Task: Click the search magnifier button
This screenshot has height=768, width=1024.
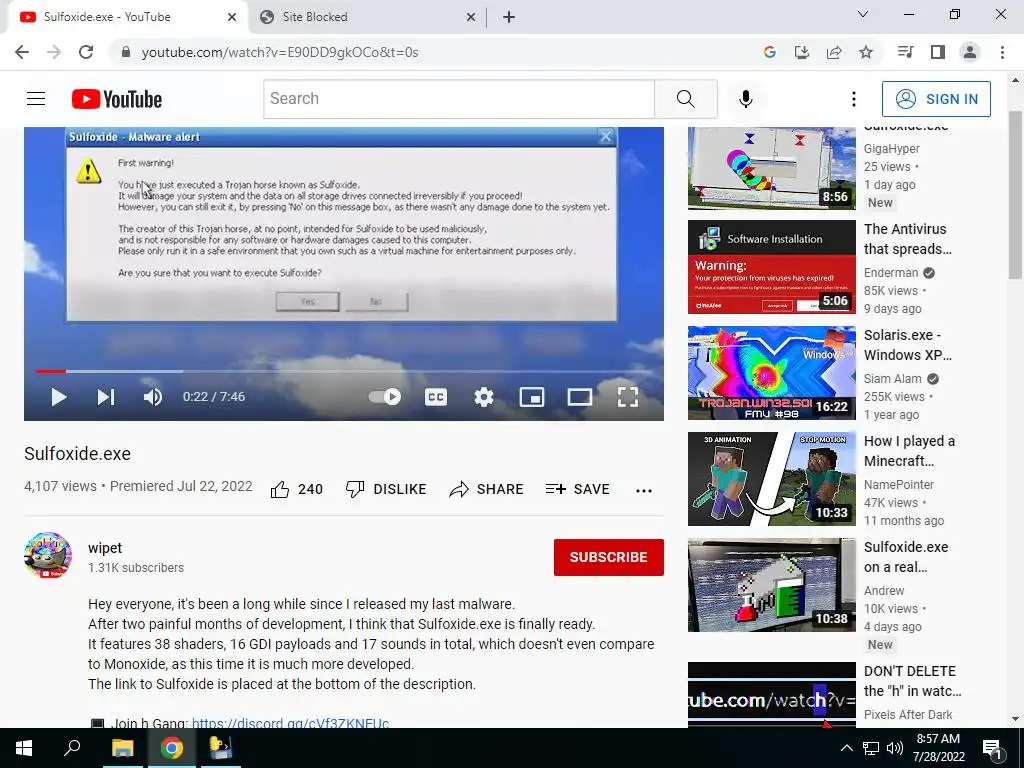Action: pyautogui.click(x=686, y=99)
